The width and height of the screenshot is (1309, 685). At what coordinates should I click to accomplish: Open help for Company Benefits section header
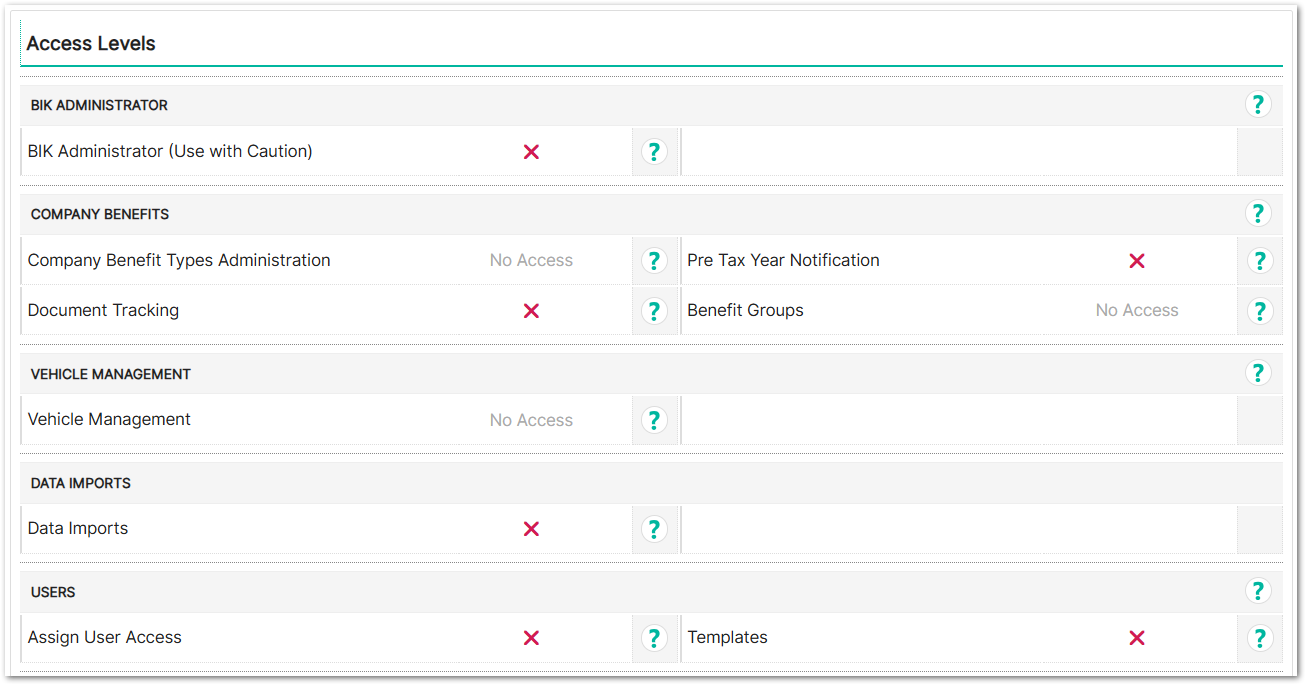coord(1258,213)
